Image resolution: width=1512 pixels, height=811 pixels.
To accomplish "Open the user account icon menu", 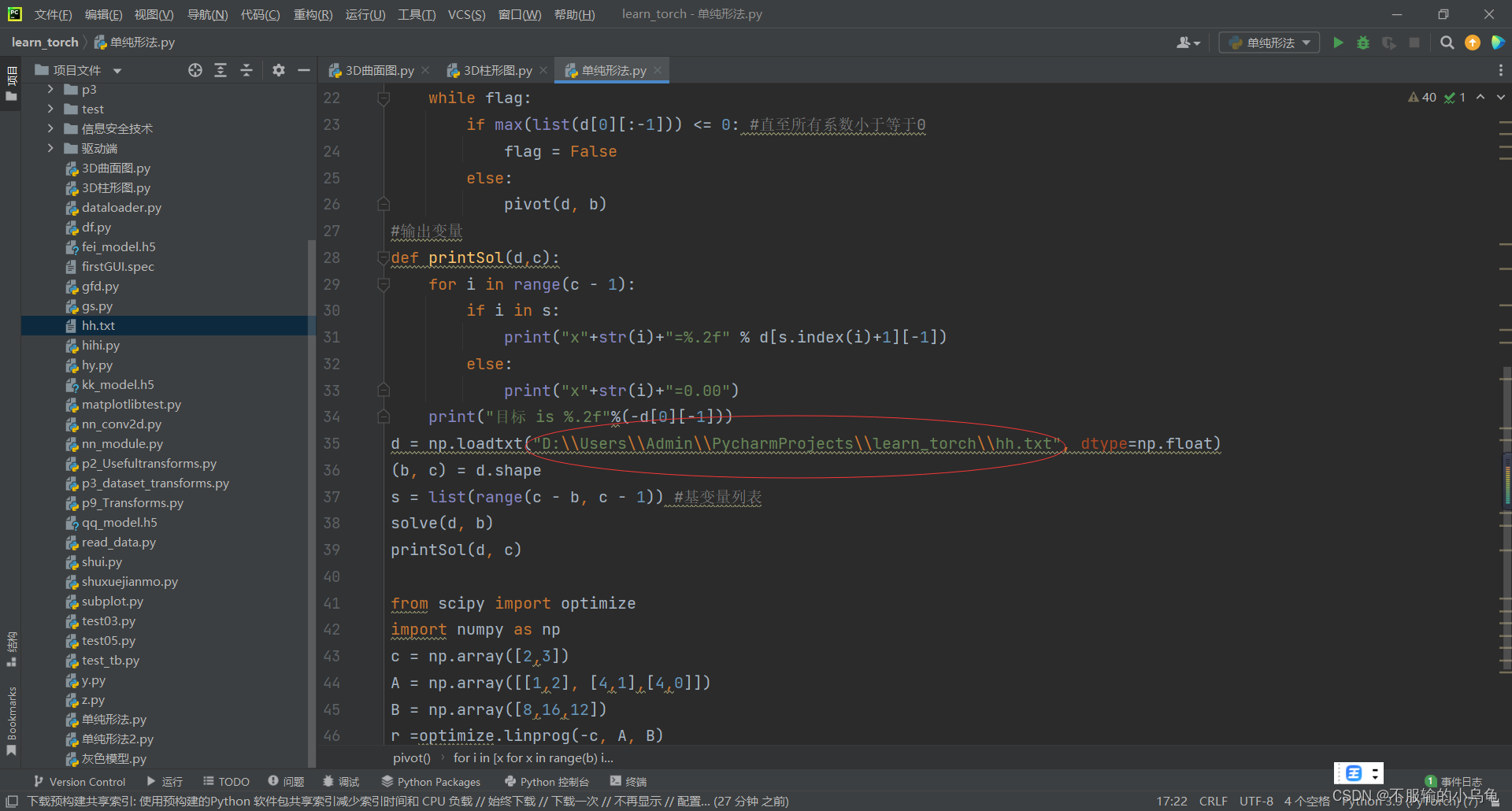I will 1188,43.
